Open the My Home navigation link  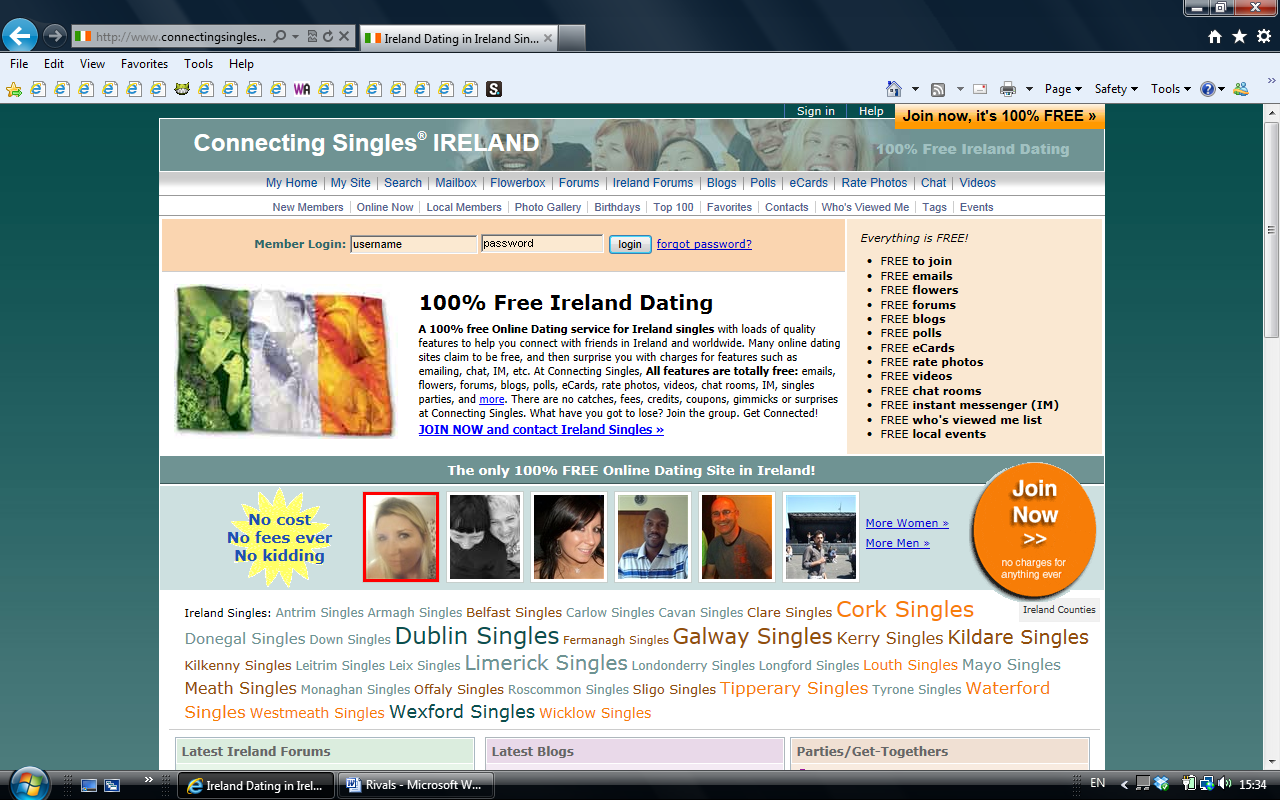(x=291, y=183)
